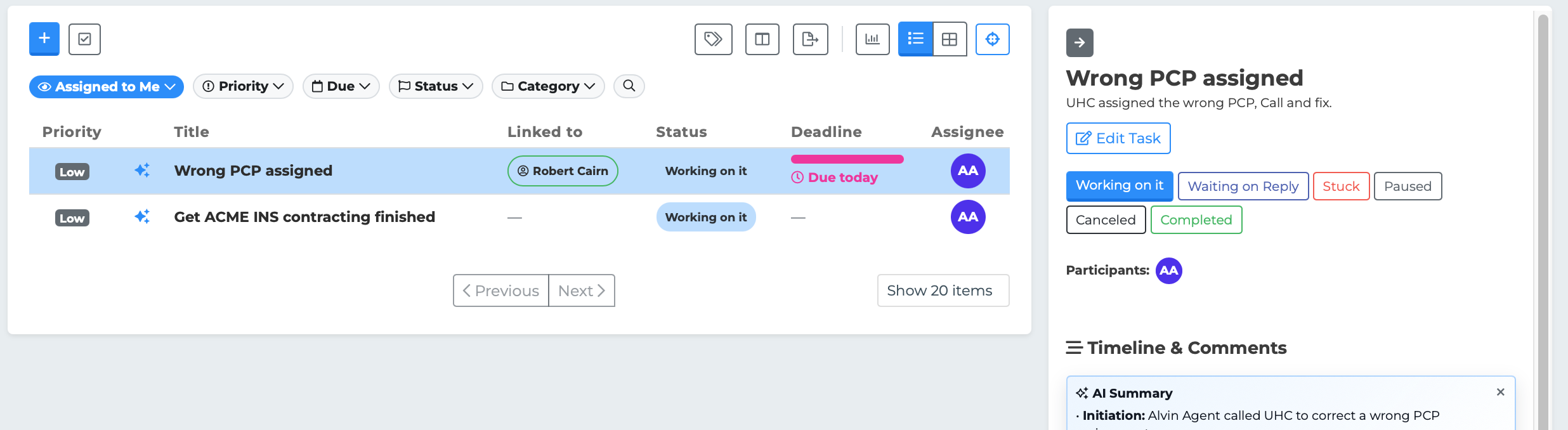
Task: Click the split columns layout icon
Action: tap(762, 39)
